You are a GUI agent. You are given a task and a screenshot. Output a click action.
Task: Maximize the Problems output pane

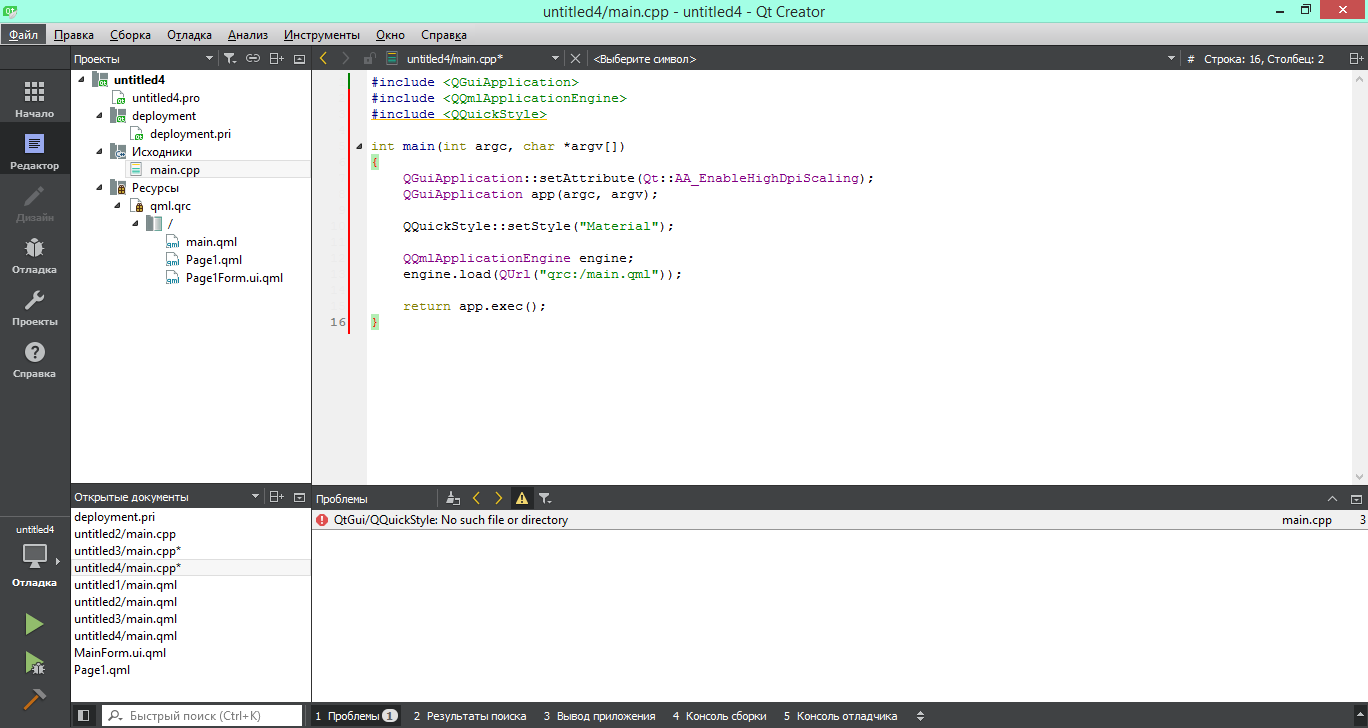pyautogui.click(x=1332, y=498)
